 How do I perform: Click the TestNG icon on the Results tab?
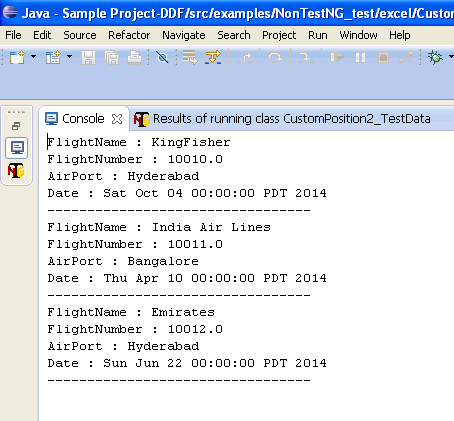[x=142, y=119]
